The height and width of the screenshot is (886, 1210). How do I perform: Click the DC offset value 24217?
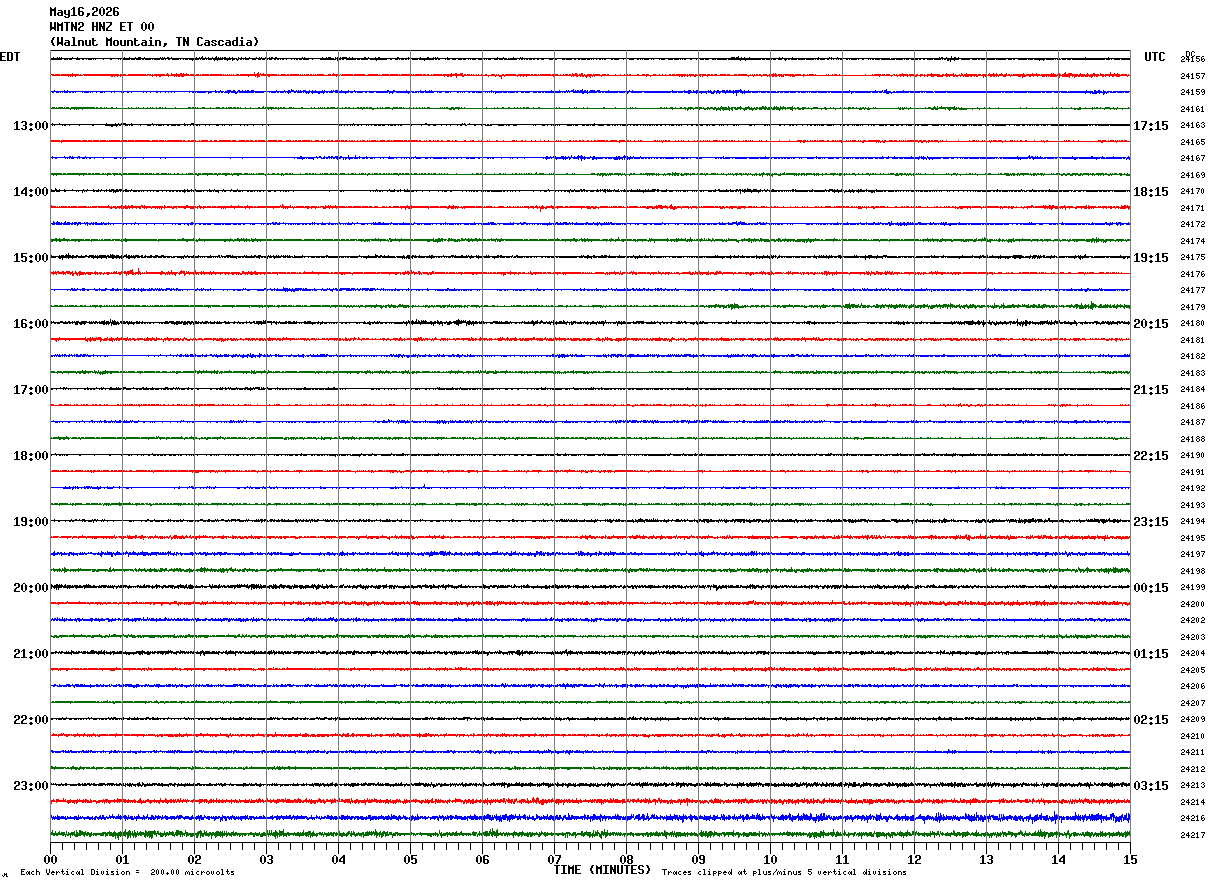pyautogui.click(x=1192, y=835)
